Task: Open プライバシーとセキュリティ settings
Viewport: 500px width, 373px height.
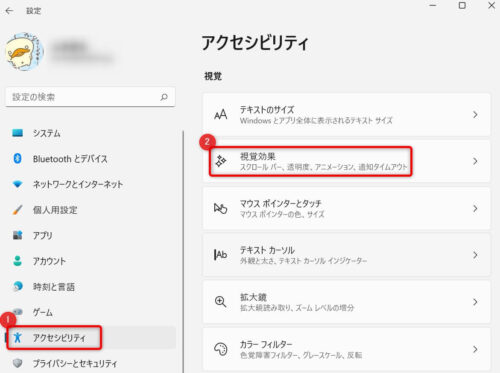Action: tap(90, 363)
